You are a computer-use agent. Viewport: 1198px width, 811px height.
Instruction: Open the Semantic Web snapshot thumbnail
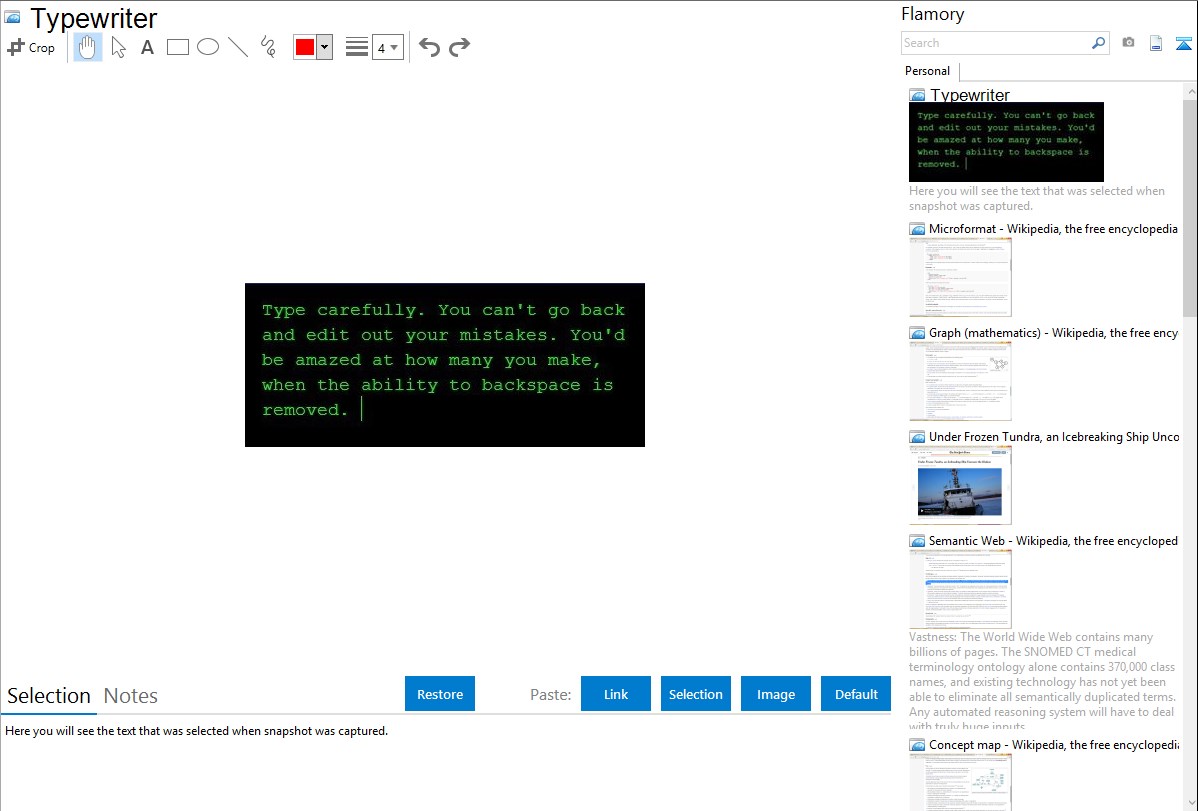(x=960, y=589)
